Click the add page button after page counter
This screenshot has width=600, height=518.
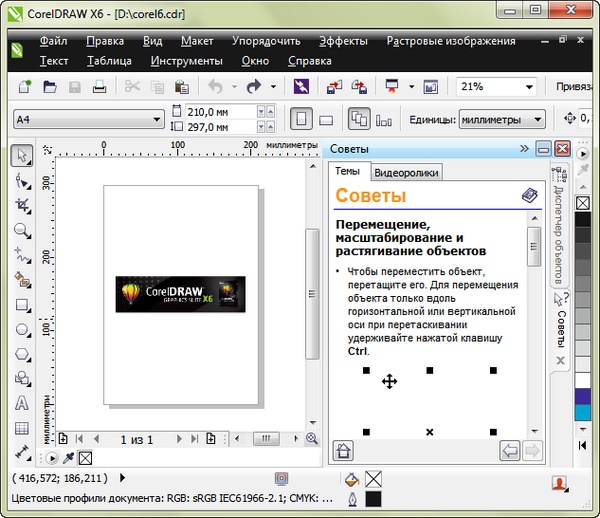pyautogui.click(x=212, y=439)
